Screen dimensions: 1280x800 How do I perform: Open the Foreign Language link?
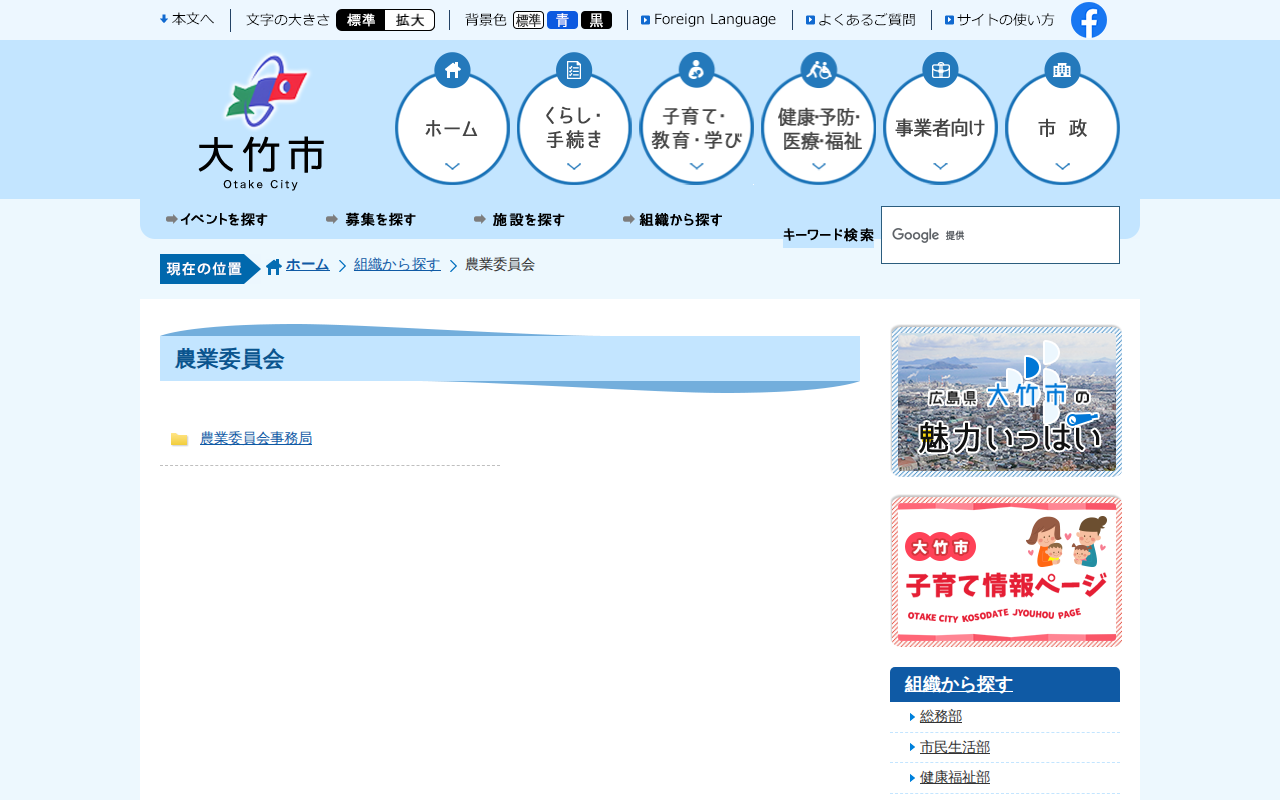click(x=708, y=19)
